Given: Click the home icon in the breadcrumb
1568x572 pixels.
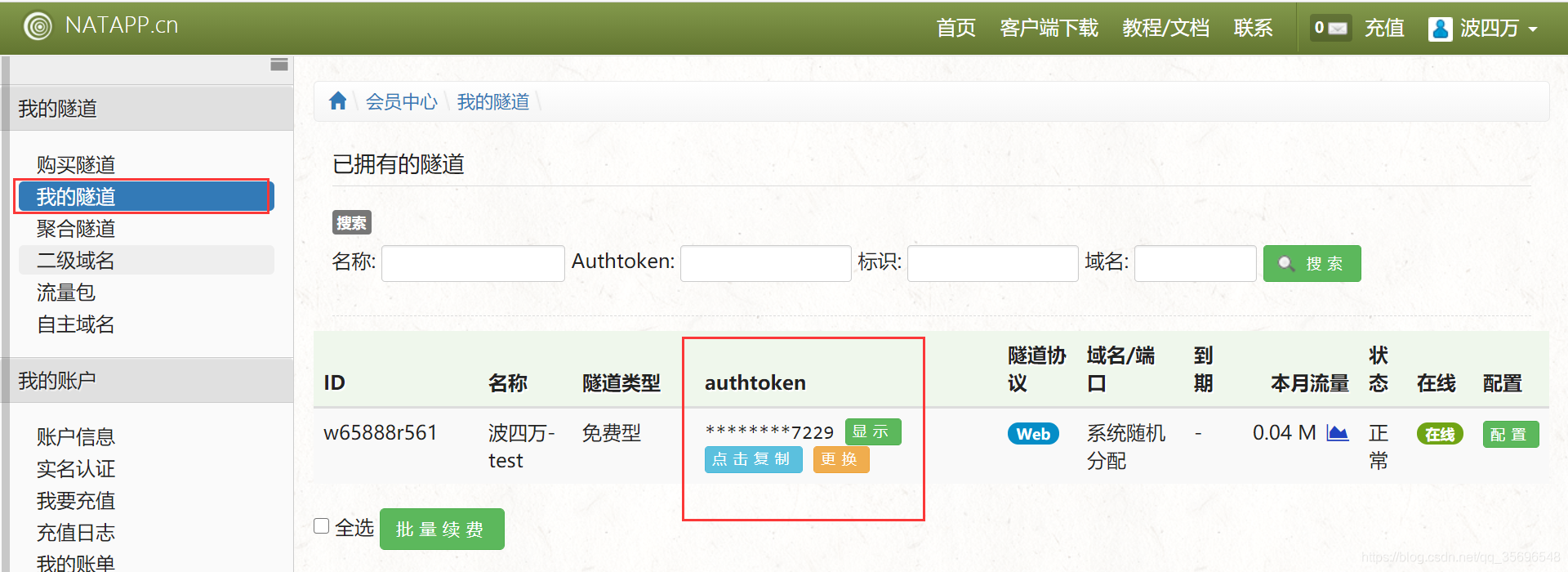Looking at the screenshot, I should tap(338, 101).
